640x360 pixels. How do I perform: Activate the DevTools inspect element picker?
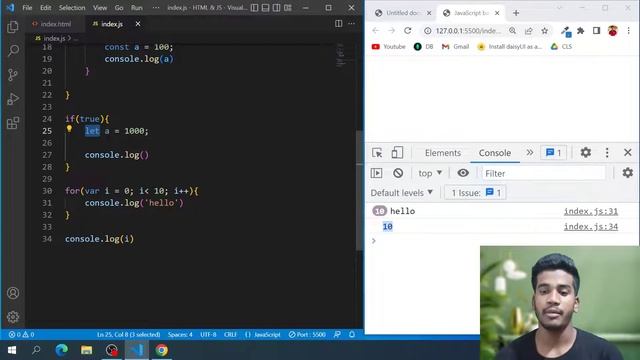click(x=377, y=153)
